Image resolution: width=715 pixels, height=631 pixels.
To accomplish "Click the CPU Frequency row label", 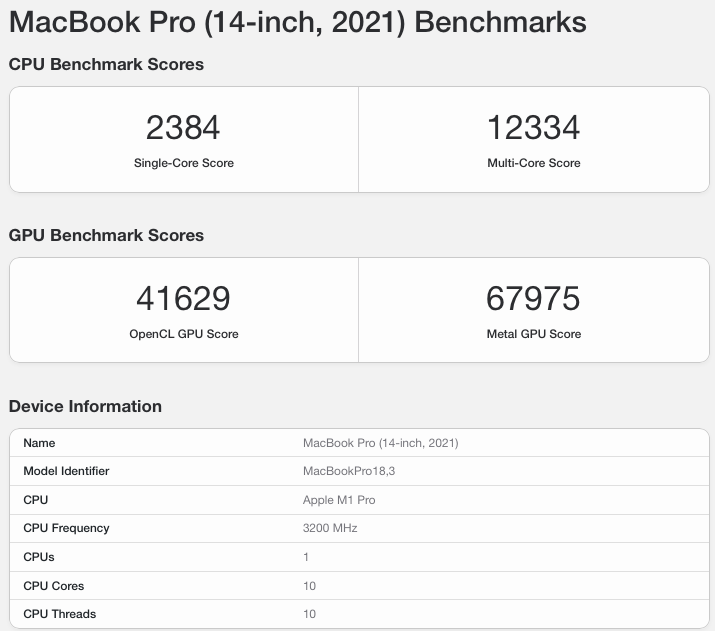I will [66, 528].
